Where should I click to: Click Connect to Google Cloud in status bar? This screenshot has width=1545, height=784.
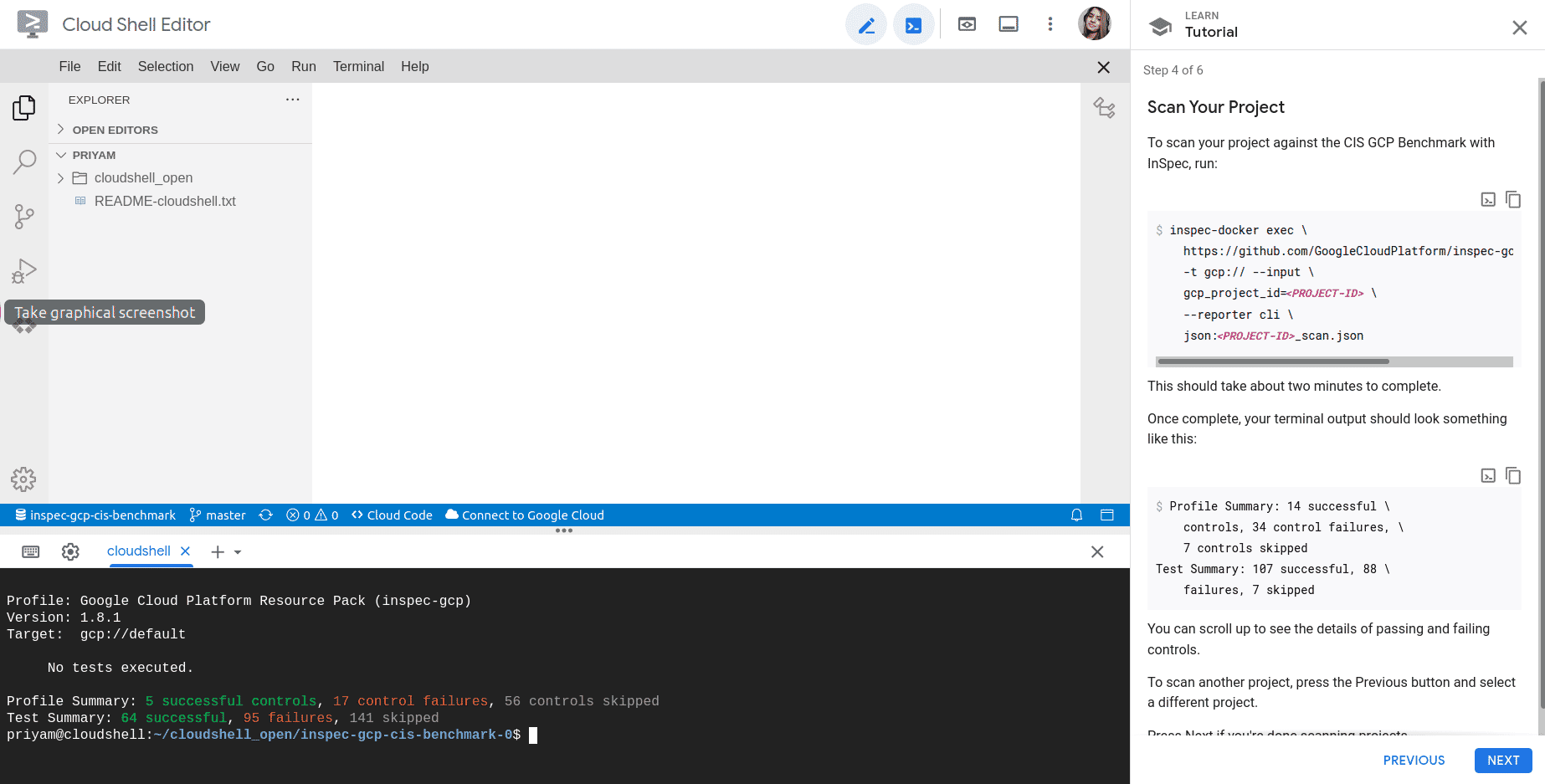525,515
